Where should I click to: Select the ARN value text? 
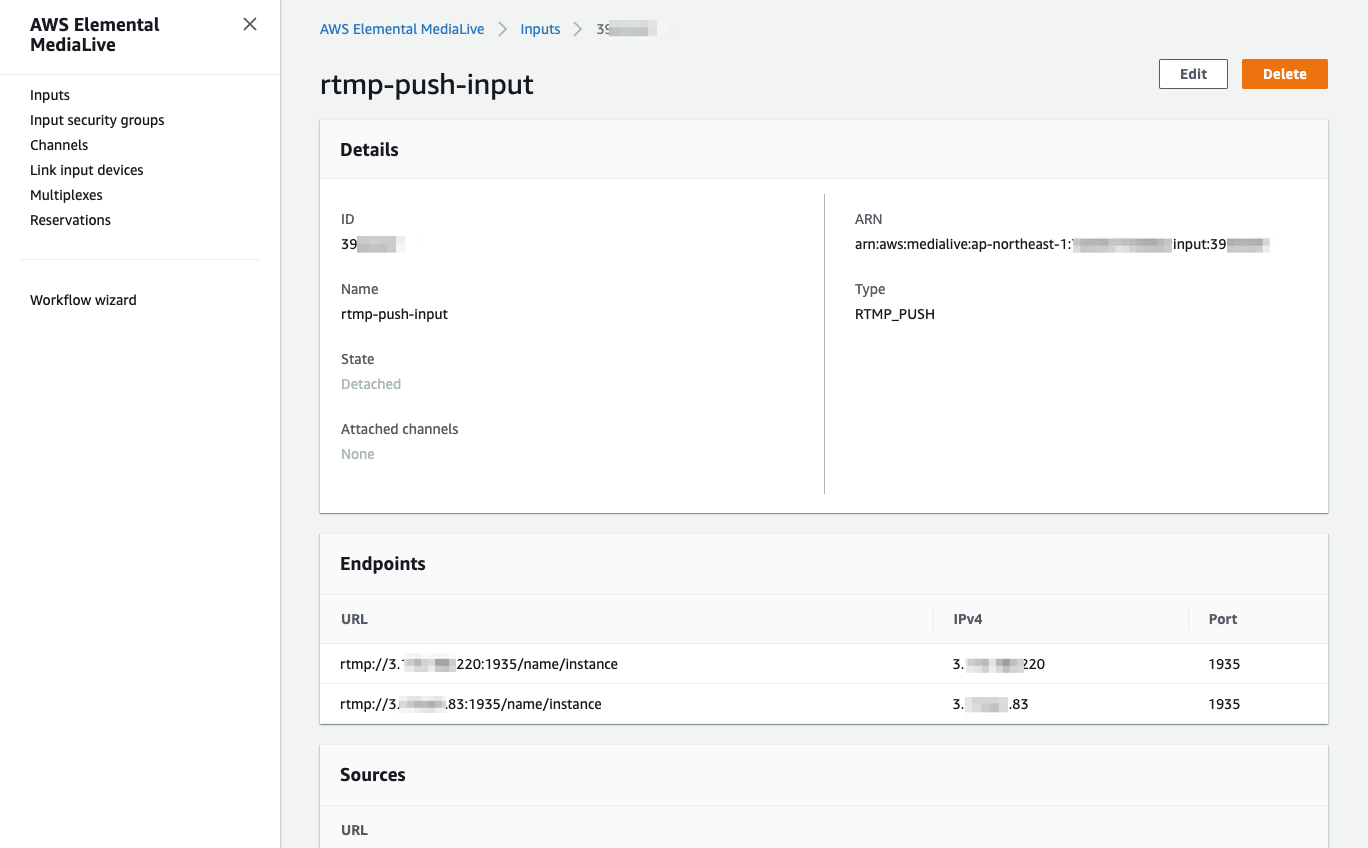[1062, 244]
